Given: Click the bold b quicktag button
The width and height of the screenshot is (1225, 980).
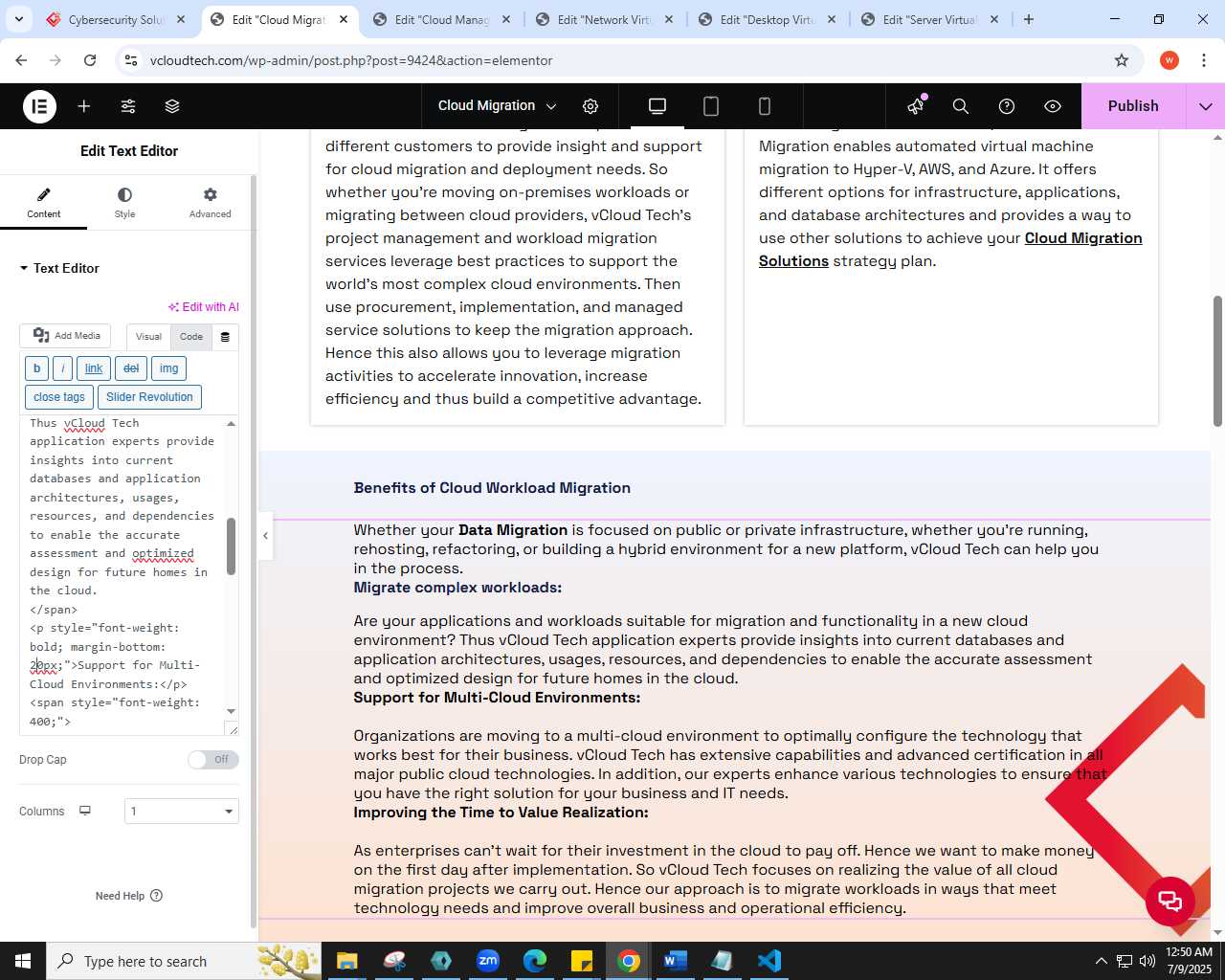Looking at the screenshot, I should 36,368.
